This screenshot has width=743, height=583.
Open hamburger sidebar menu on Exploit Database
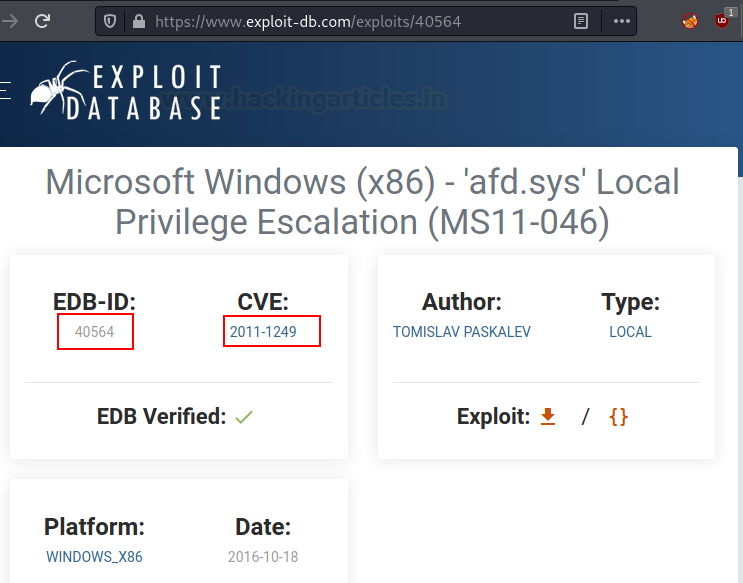click(x=5, y=91)
